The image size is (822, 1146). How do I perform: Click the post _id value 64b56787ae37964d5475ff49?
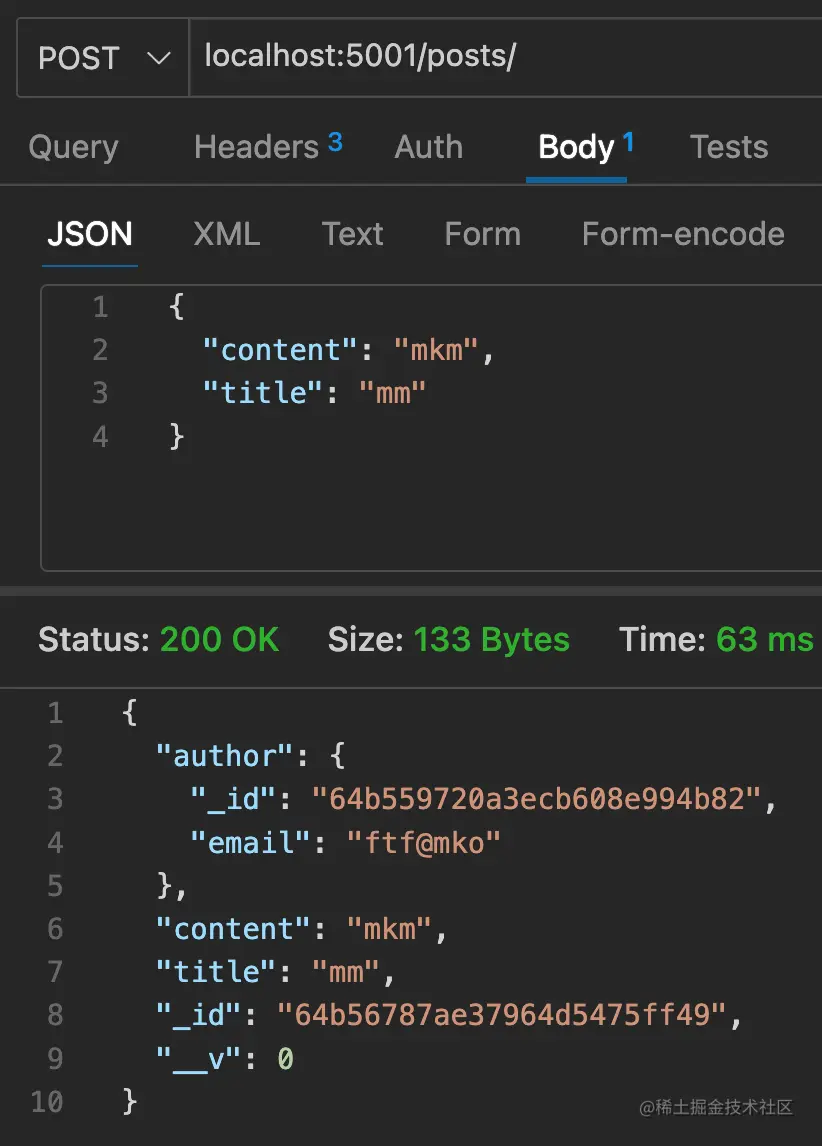click(501, 1015)
